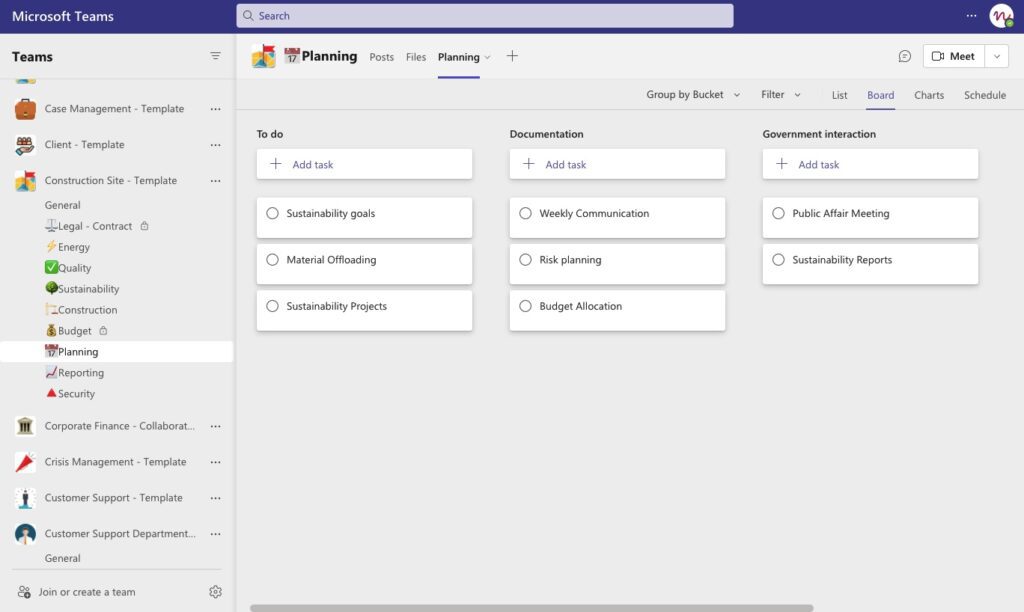Switch to Charts view
Screen dimensions: 1024x612
tap(929, 95)
